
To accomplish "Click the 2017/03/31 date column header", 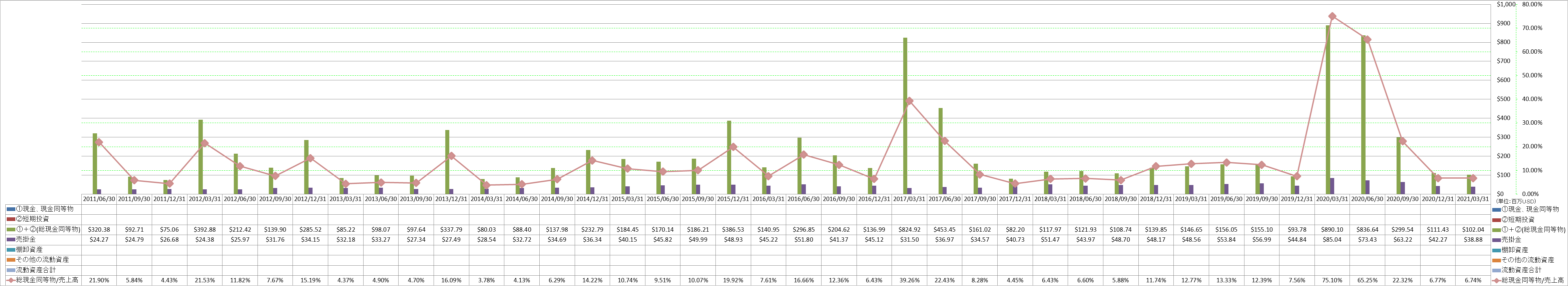I will pos(910,199).
